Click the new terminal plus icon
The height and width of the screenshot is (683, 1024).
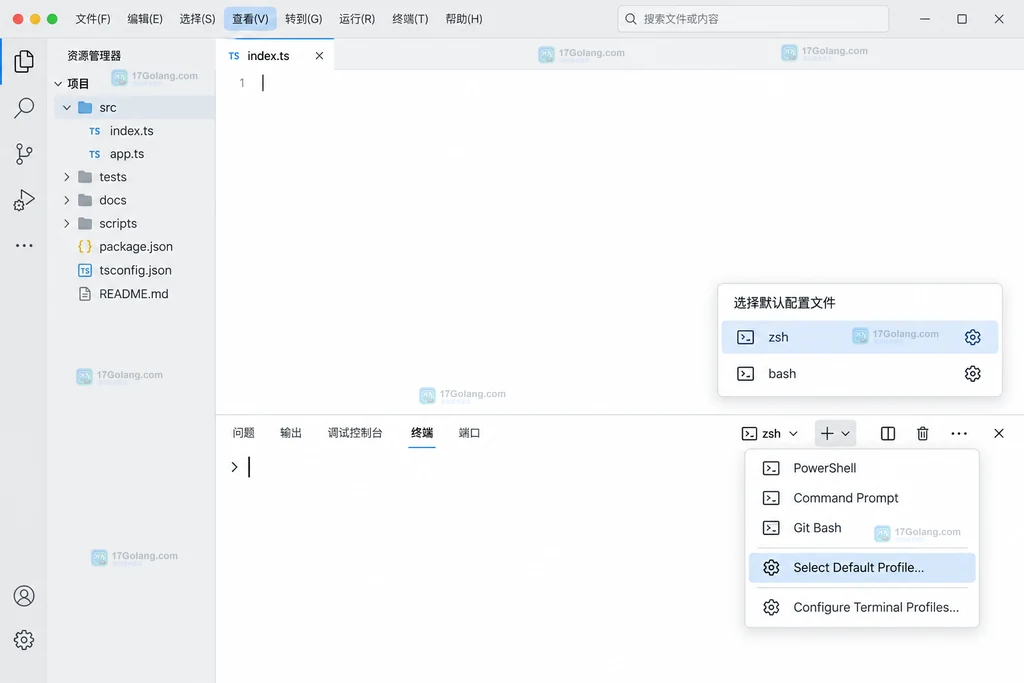tap(827, 434)
